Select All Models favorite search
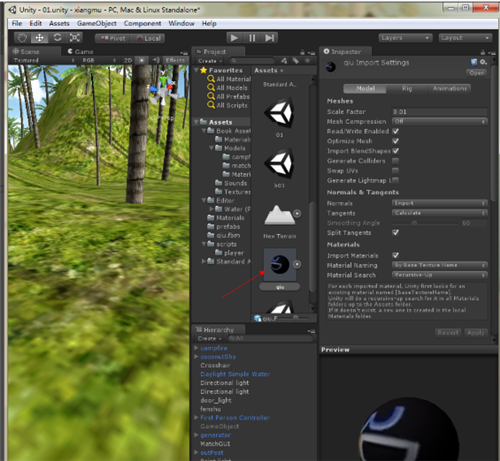 click(227, 88)
